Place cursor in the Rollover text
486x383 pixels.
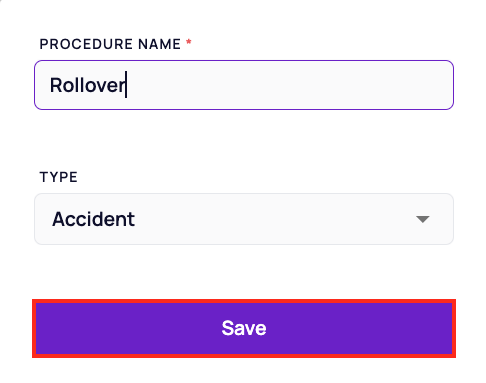point(87,85)
